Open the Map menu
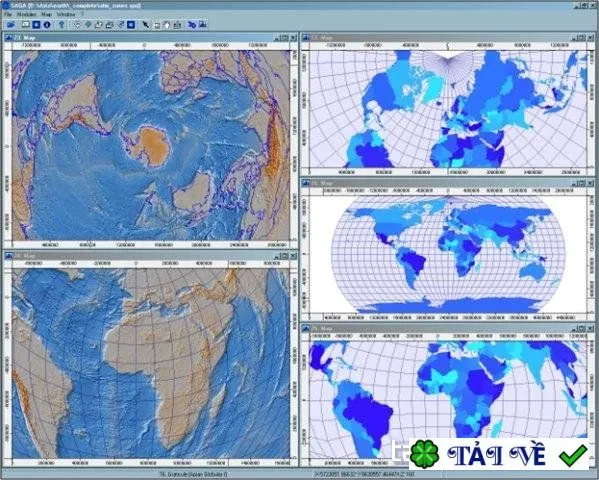The height and width of the screenshot is (480, 599). (x=46, y=15)
